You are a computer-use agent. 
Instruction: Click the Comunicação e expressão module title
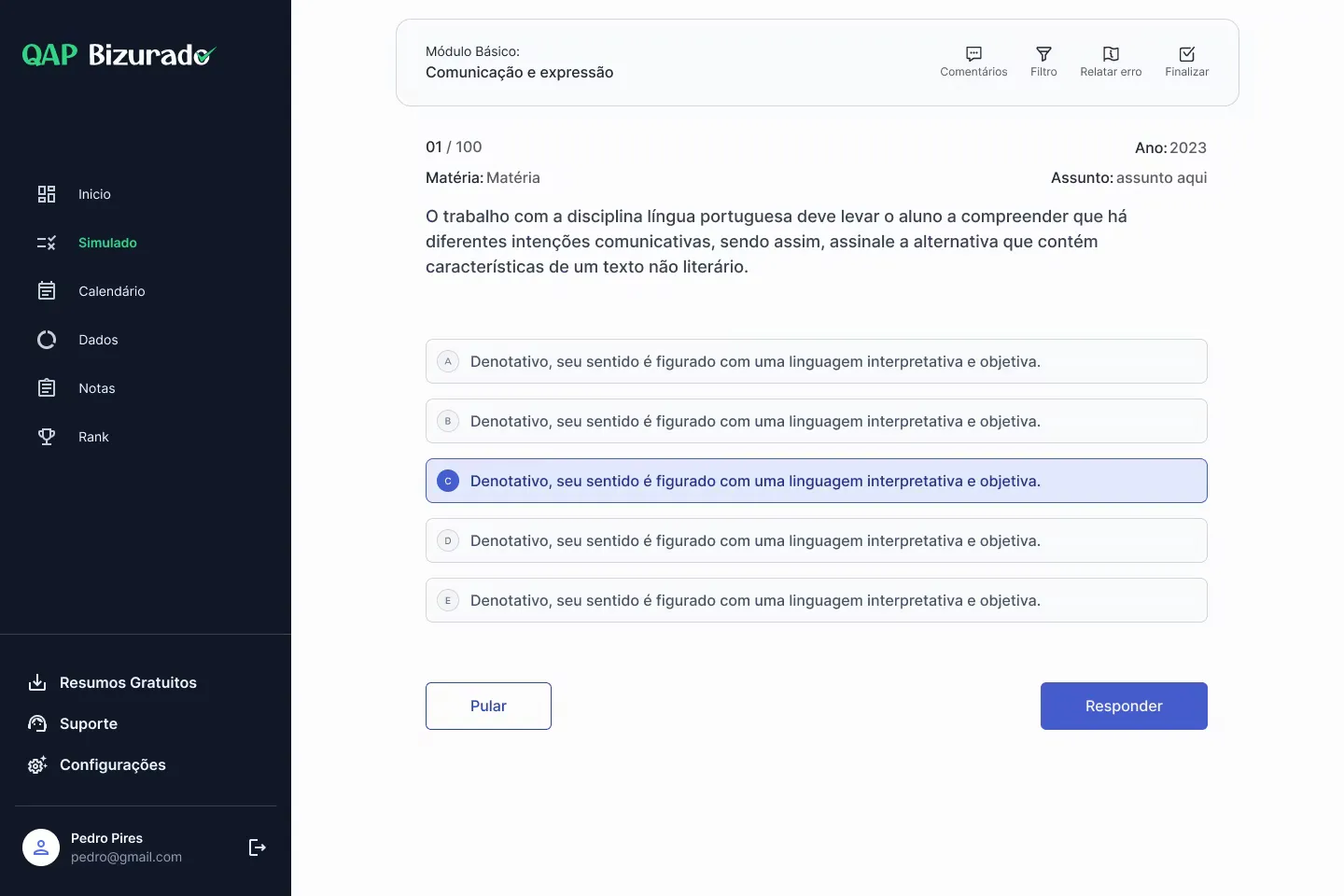tap(519, 72)
